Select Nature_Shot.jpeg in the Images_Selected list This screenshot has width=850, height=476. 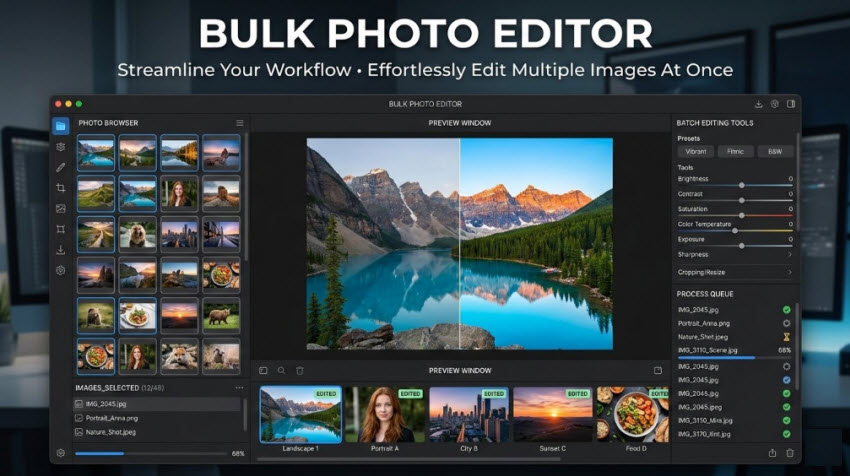pyautogui.click(x=157, y=432)
